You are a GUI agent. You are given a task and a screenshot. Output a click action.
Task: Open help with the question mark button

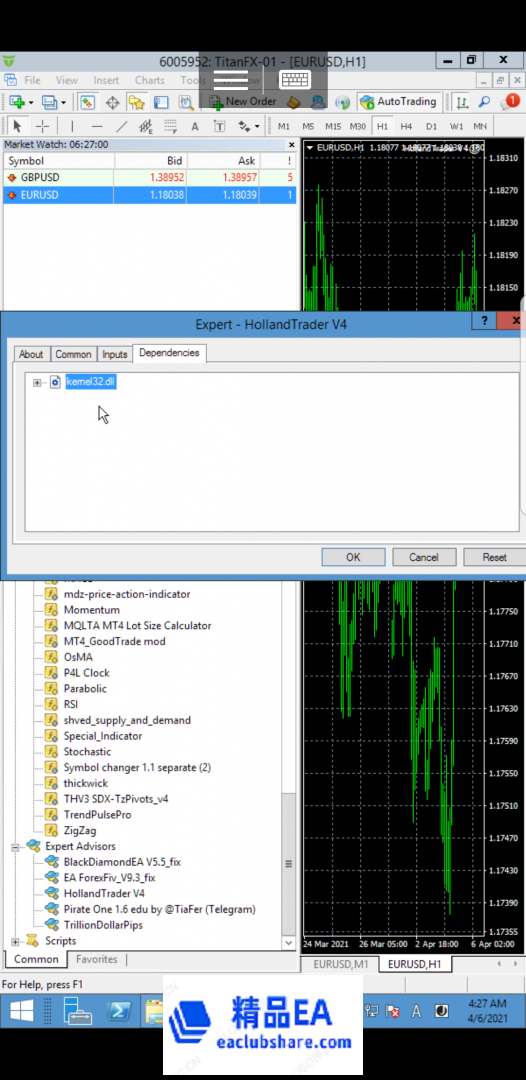point(484,320)
